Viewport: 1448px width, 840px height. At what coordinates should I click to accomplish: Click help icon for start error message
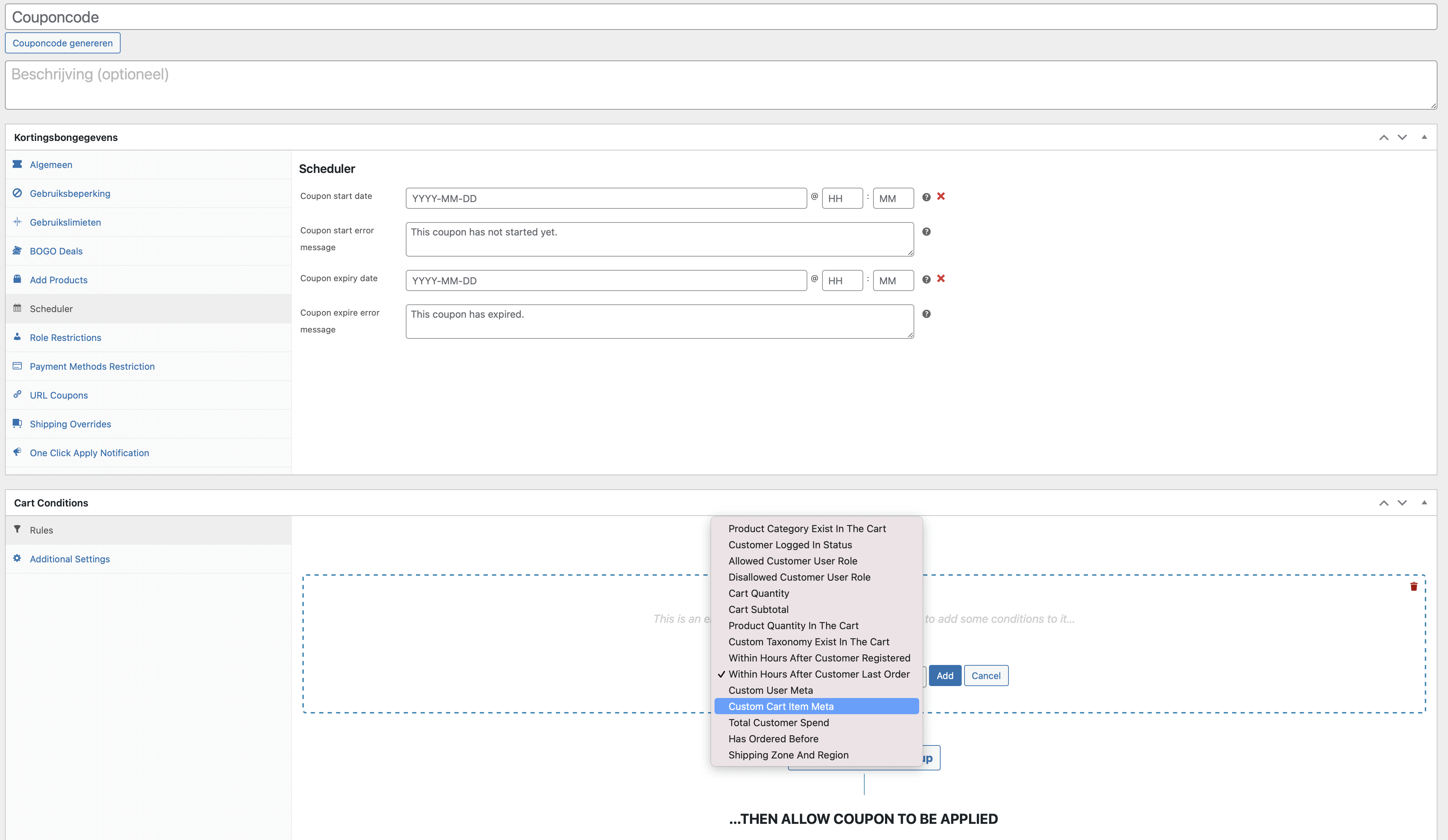pyautogui.click(x=926, y=231)
